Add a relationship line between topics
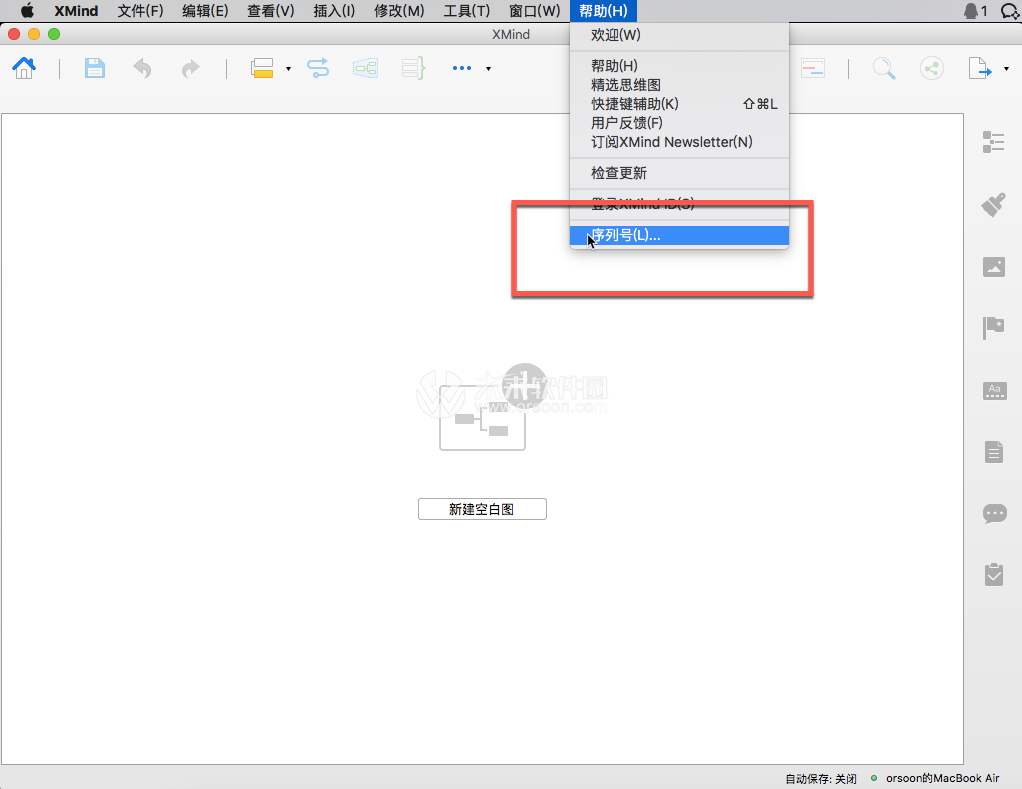This screenshot has height=789, width=1022. [318, 68]
